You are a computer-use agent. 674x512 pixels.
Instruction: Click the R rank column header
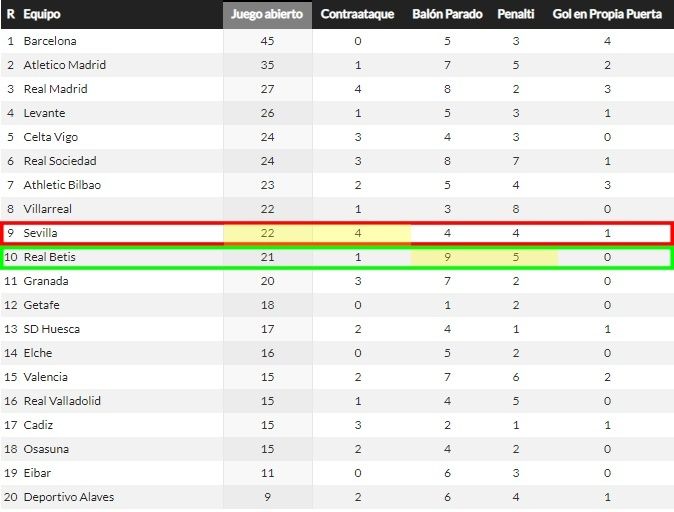coord(10,15)
